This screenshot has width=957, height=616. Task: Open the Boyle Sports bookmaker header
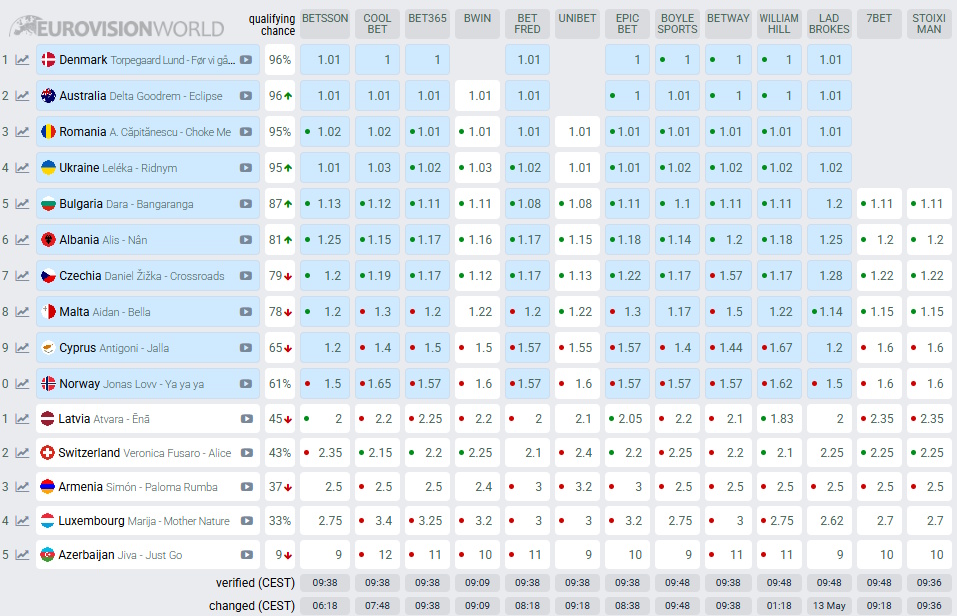point(677,24)
